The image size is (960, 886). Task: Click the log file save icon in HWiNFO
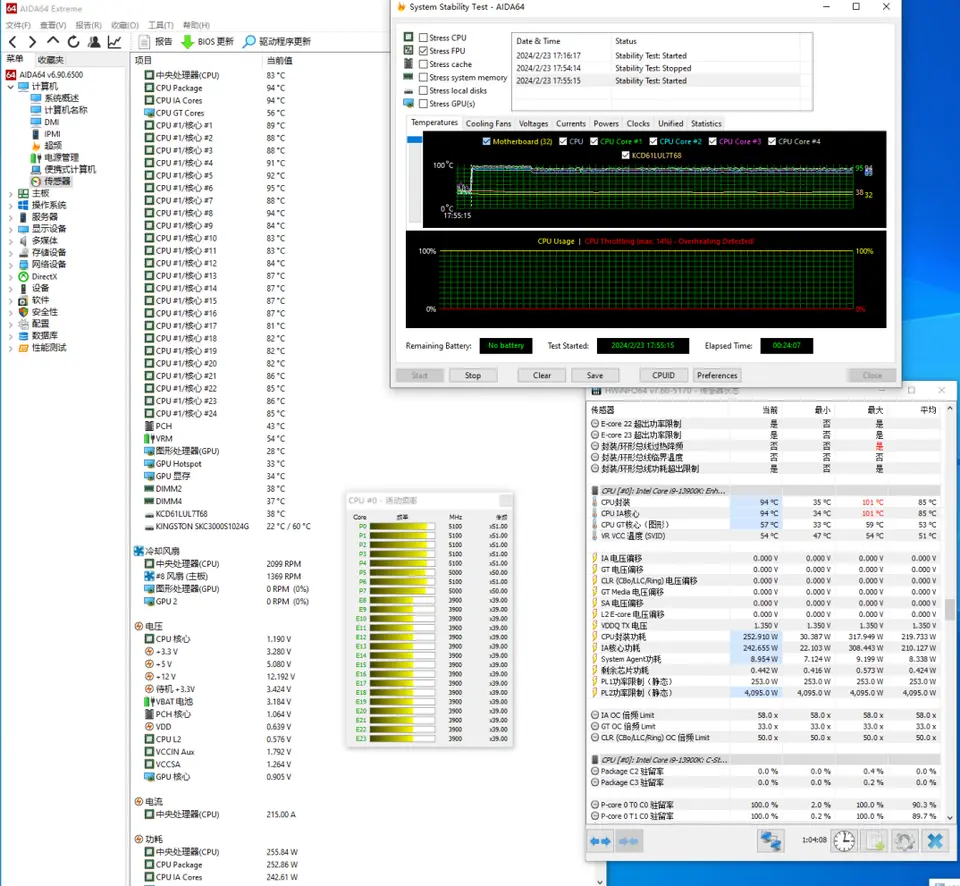[874, 841]
